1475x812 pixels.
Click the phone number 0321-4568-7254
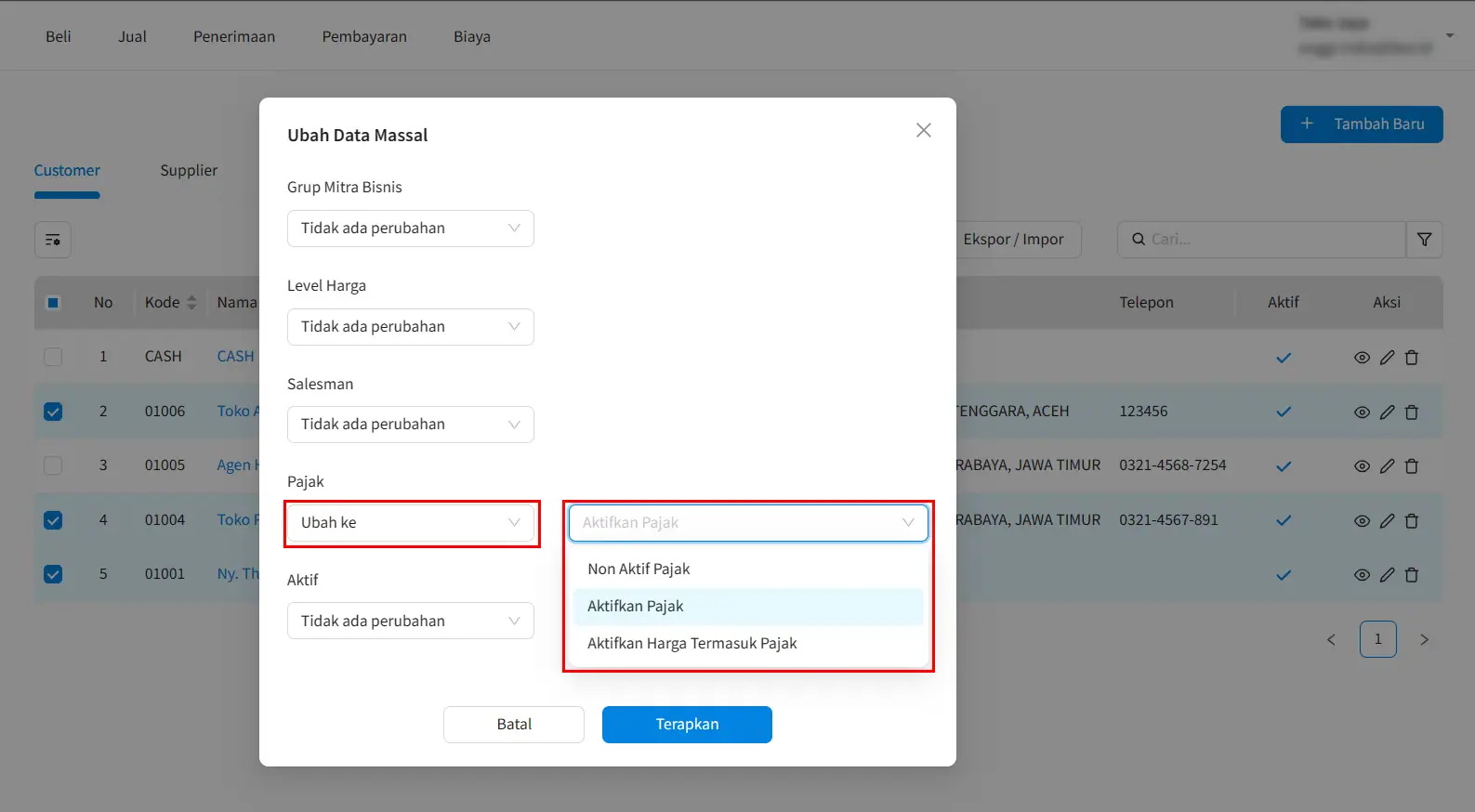pos(1172,465)
